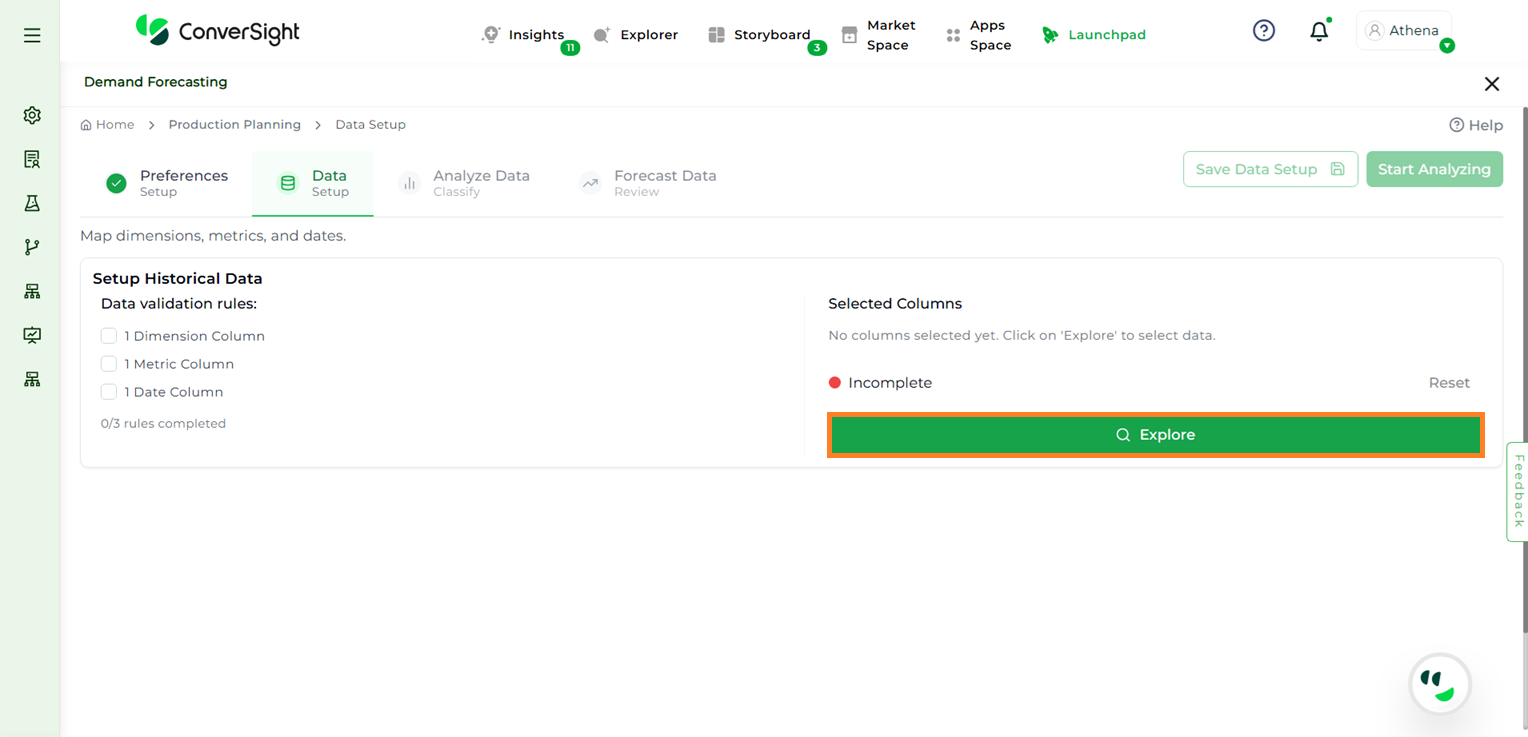Enable the 1 Date Column checkbox
Screen dimensions: 1528x737
click(x=109, y=392)
